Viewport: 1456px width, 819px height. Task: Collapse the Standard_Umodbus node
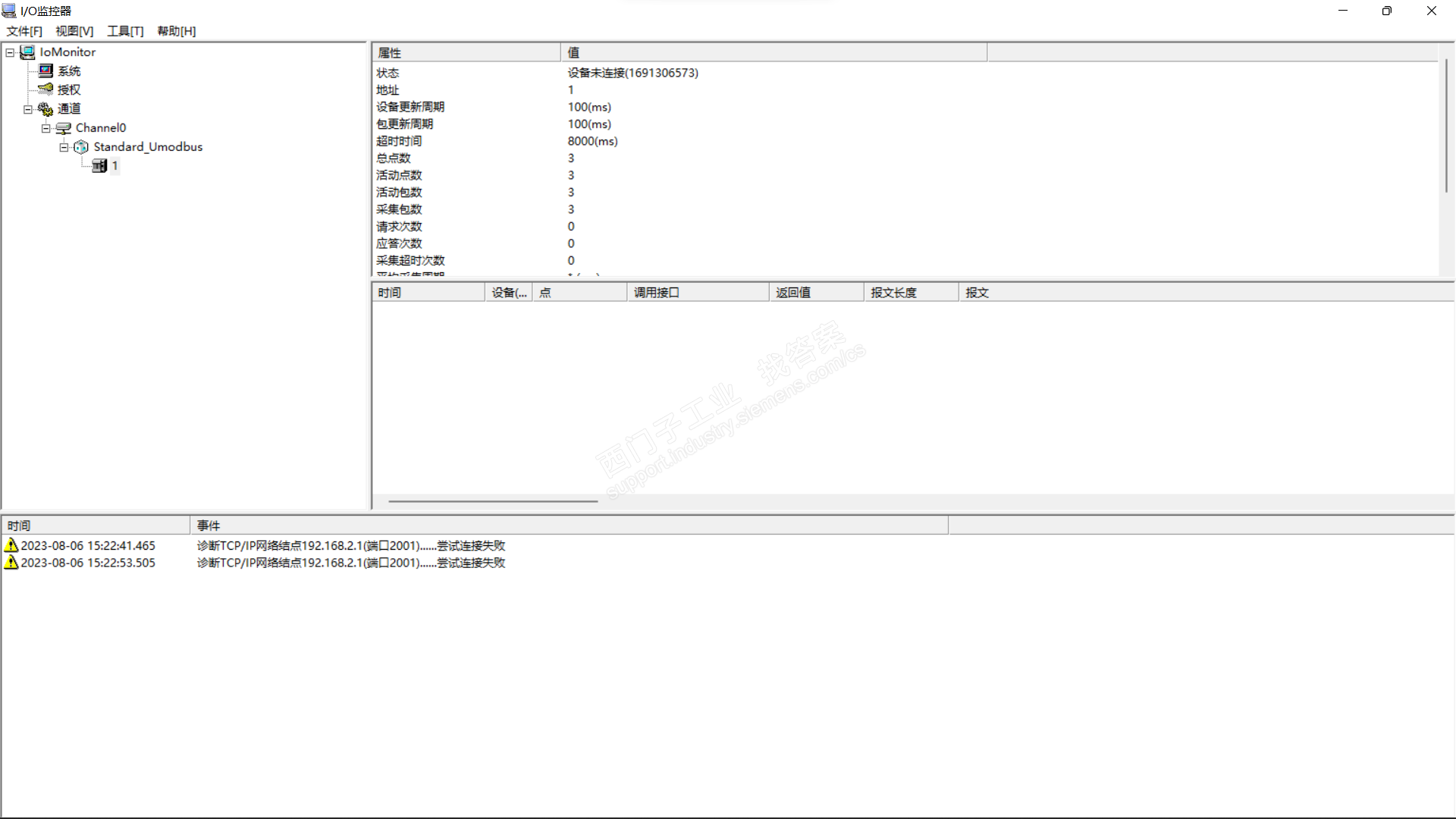[64, 147]
